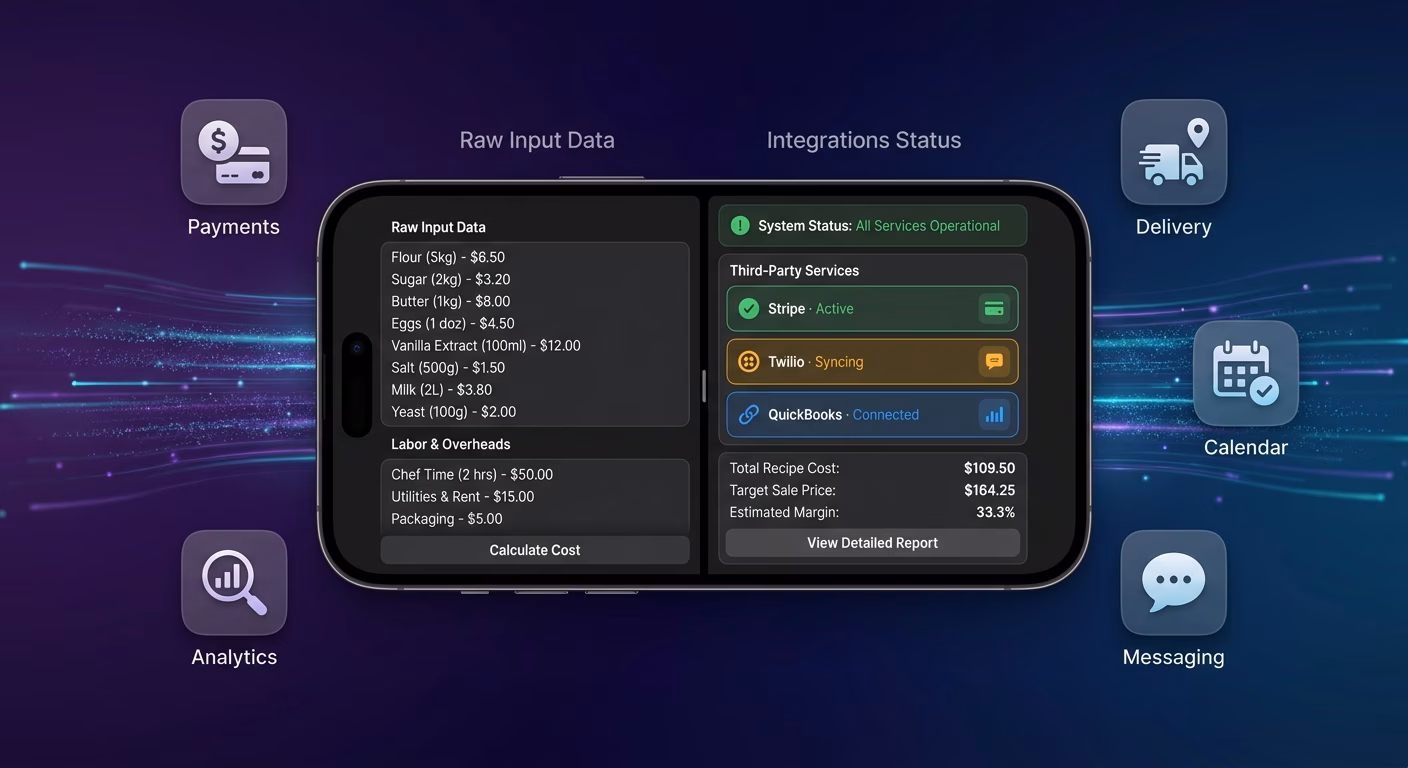Select the Stripe Active service row
The height and width of the screenshot is (768, 1408).
[873, 309]
